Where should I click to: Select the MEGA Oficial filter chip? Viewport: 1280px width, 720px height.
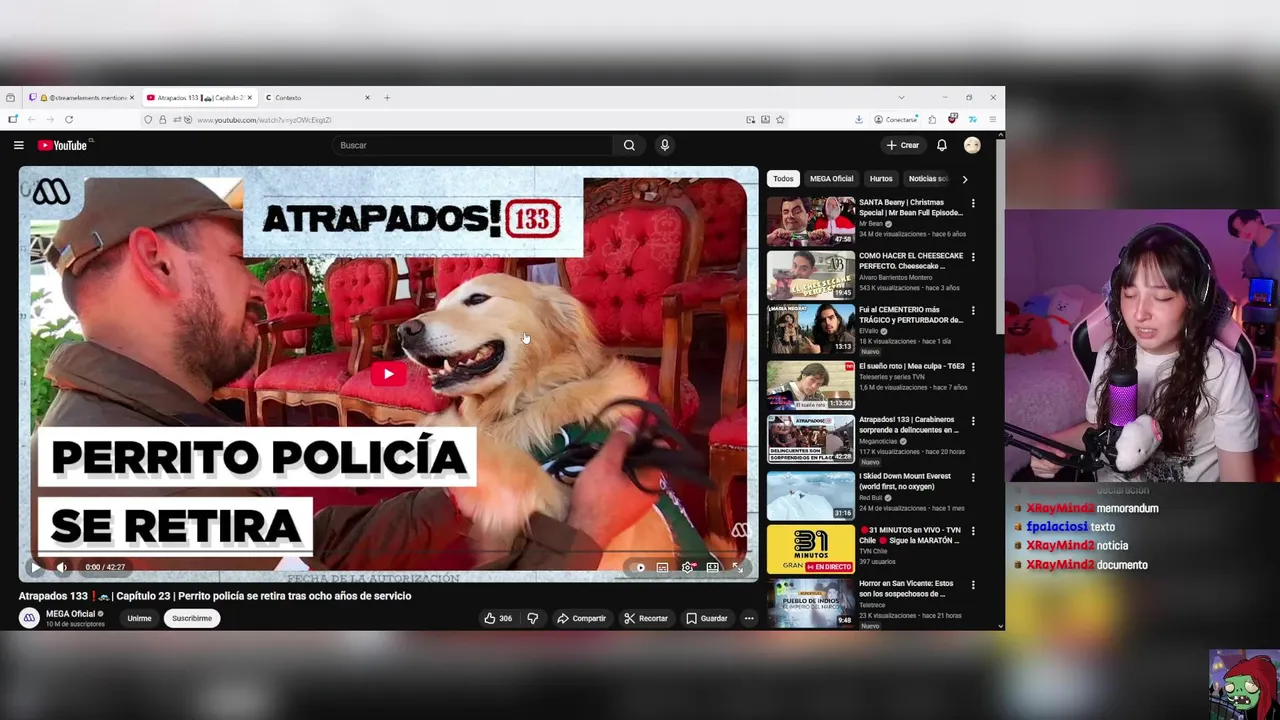(x=831, y=179)
